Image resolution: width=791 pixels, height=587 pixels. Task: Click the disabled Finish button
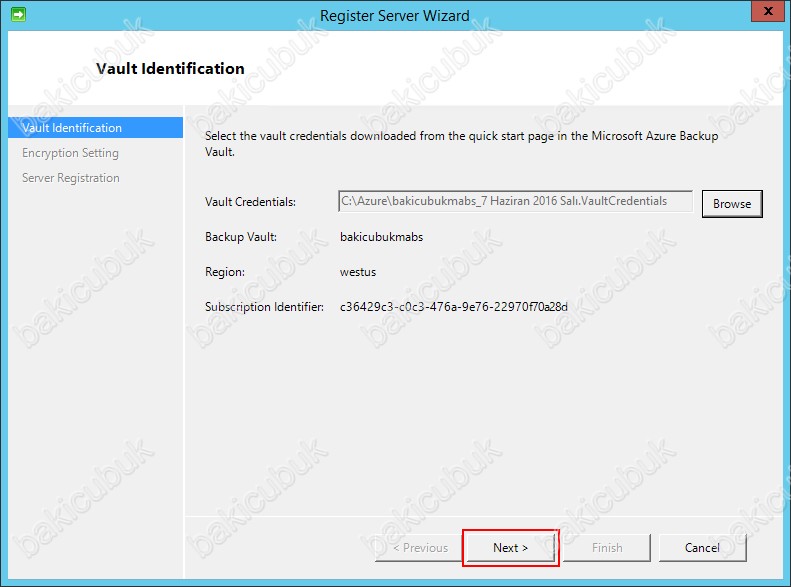(x=607, y=548)
